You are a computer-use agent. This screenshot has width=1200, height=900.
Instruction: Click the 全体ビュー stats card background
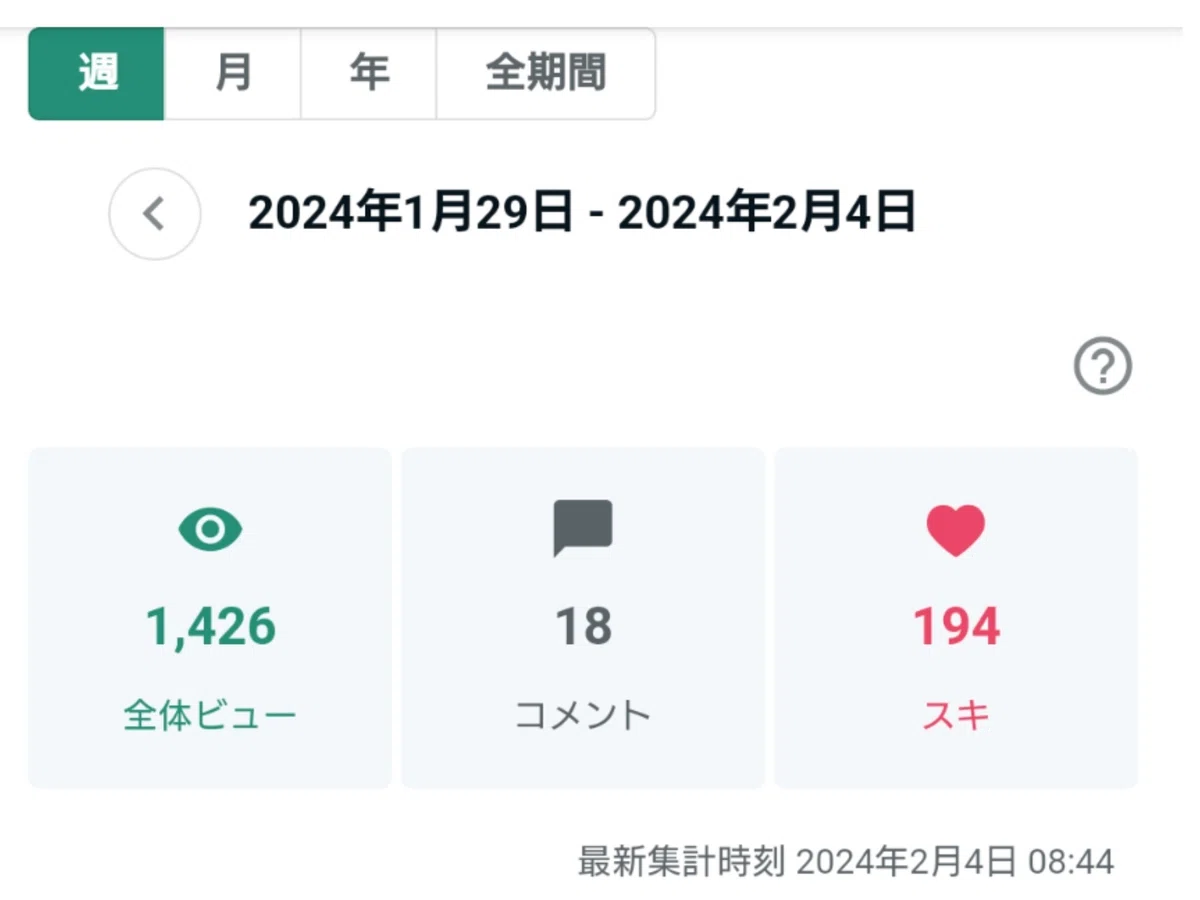coord(210,618)
